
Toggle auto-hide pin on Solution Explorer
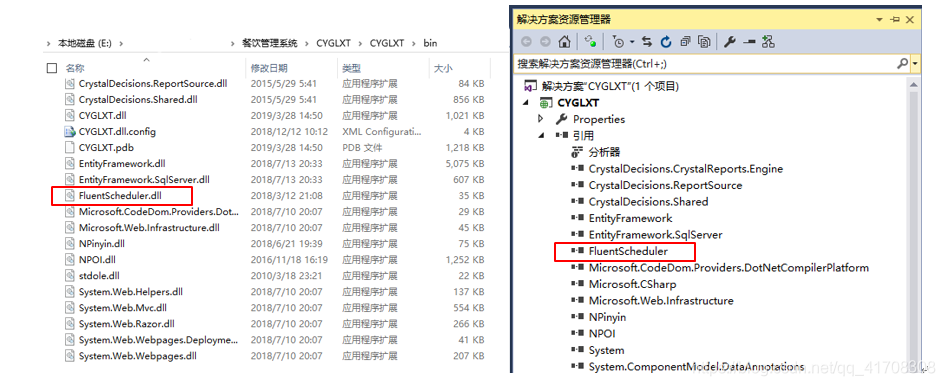[896, 19]
